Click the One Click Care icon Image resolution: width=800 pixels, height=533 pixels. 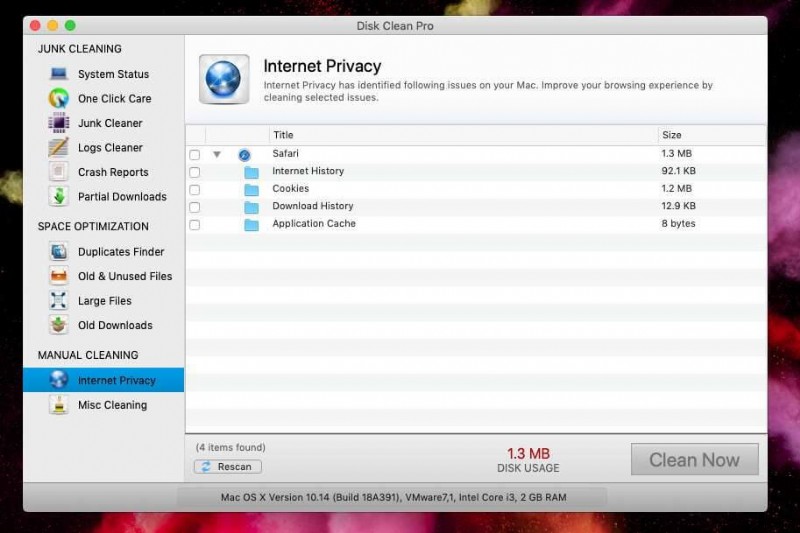(x=59, y=98)
